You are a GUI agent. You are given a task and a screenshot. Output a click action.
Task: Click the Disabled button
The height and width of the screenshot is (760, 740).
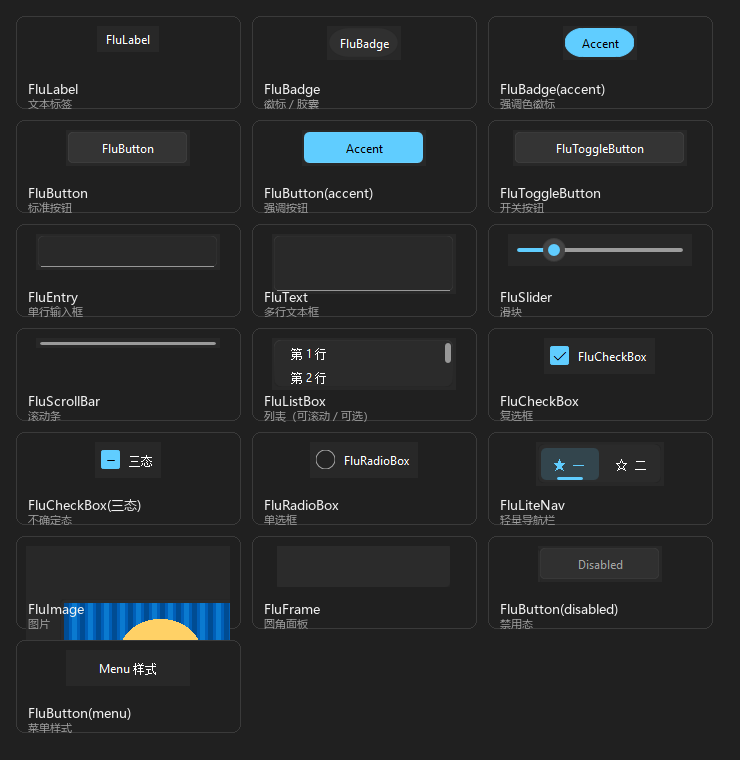pos(599,564)
